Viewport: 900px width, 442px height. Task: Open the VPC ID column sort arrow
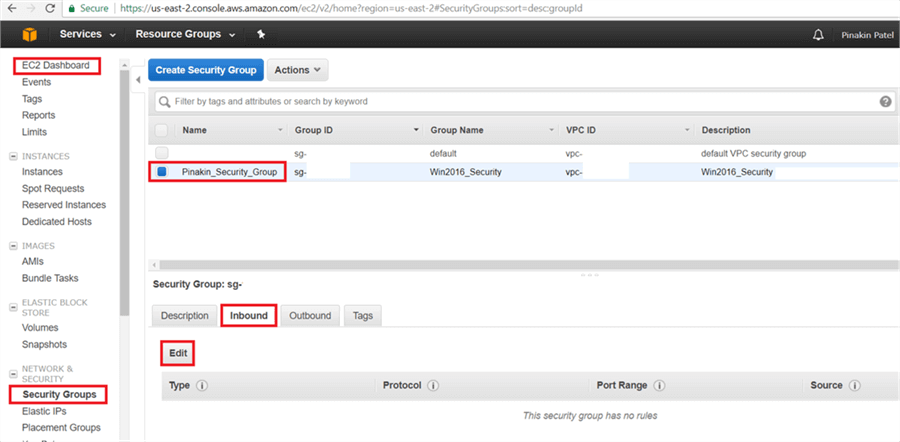(687, 131)
